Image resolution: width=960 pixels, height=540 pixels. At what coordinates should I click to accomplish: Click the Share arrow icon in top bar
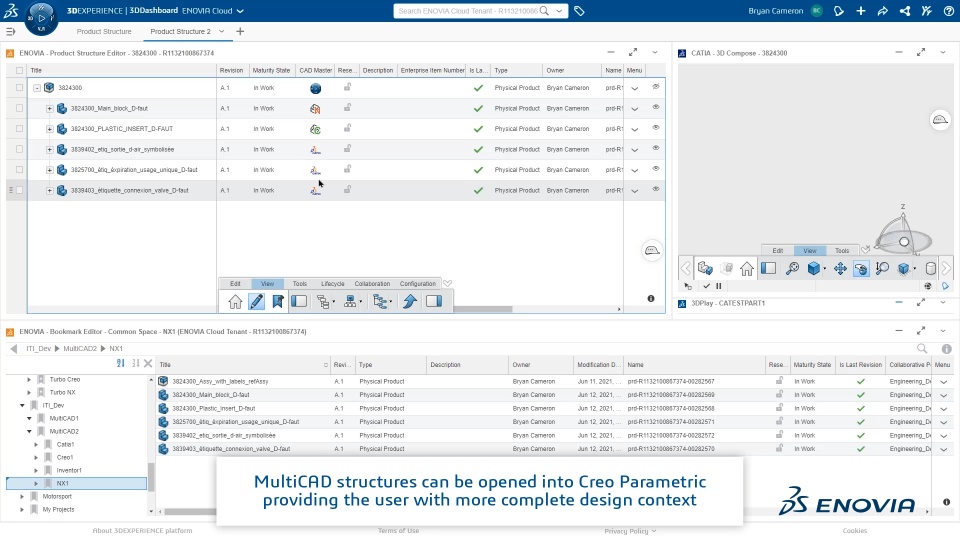[883, 11]
